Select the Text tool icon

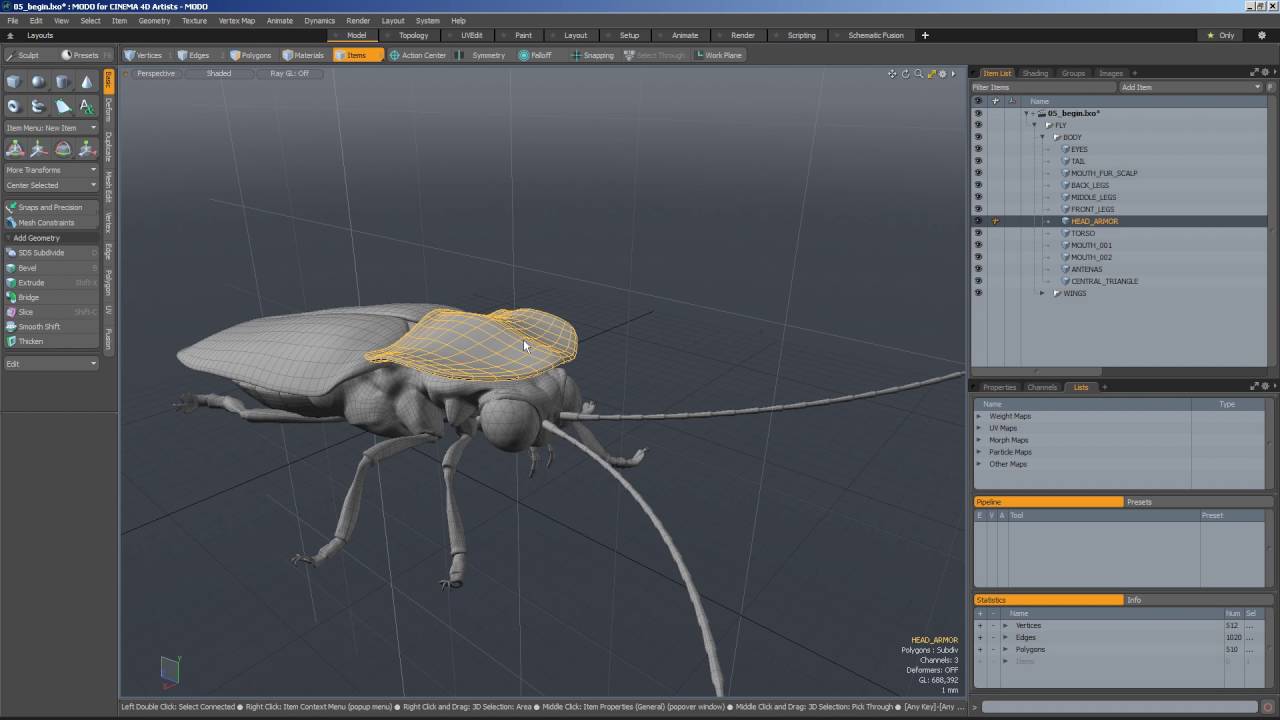click(87, 106)
